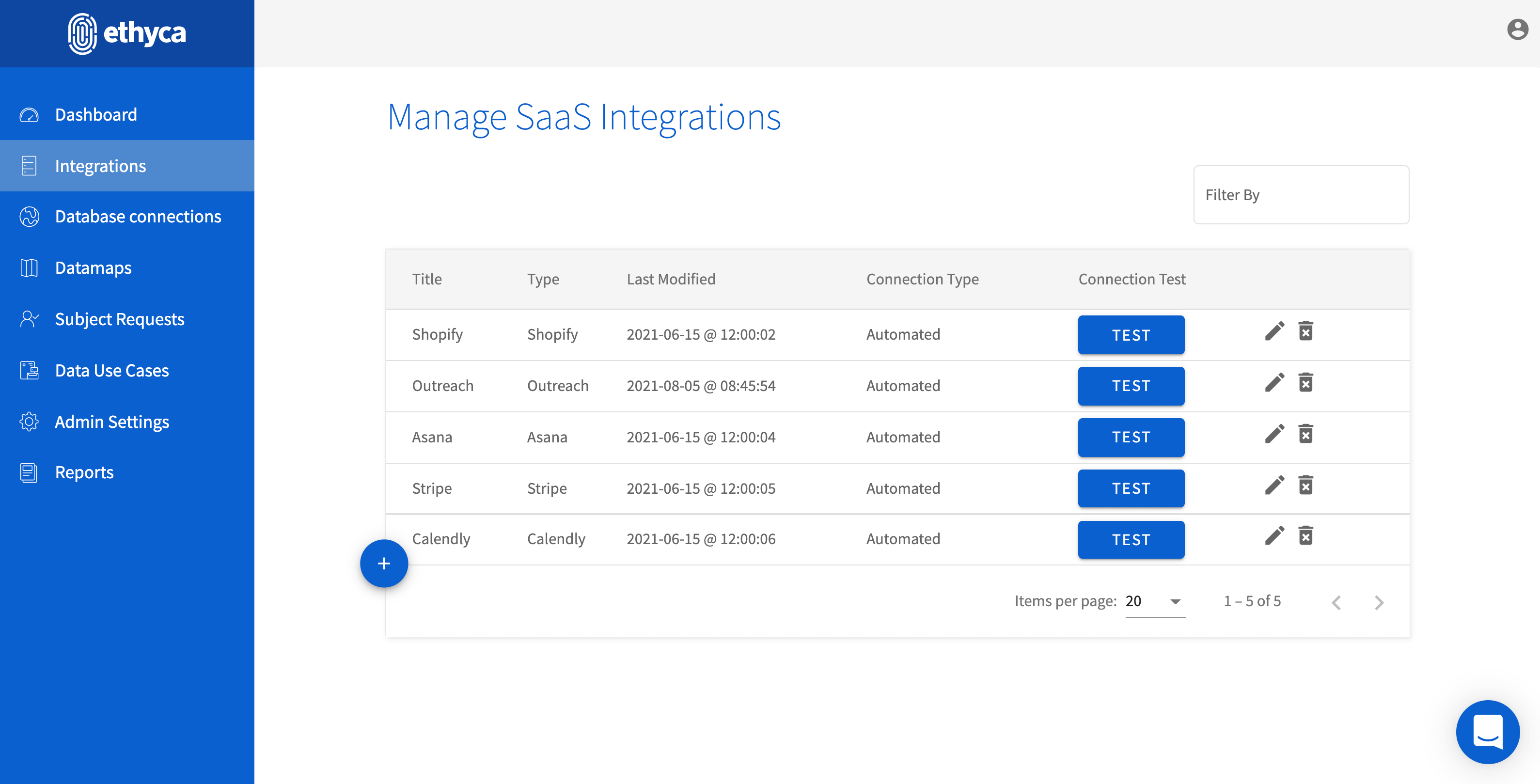The height and width of the screenshot is (784, 1540).
Task: Open Subject Requests in sidebar
Action: 120,319
